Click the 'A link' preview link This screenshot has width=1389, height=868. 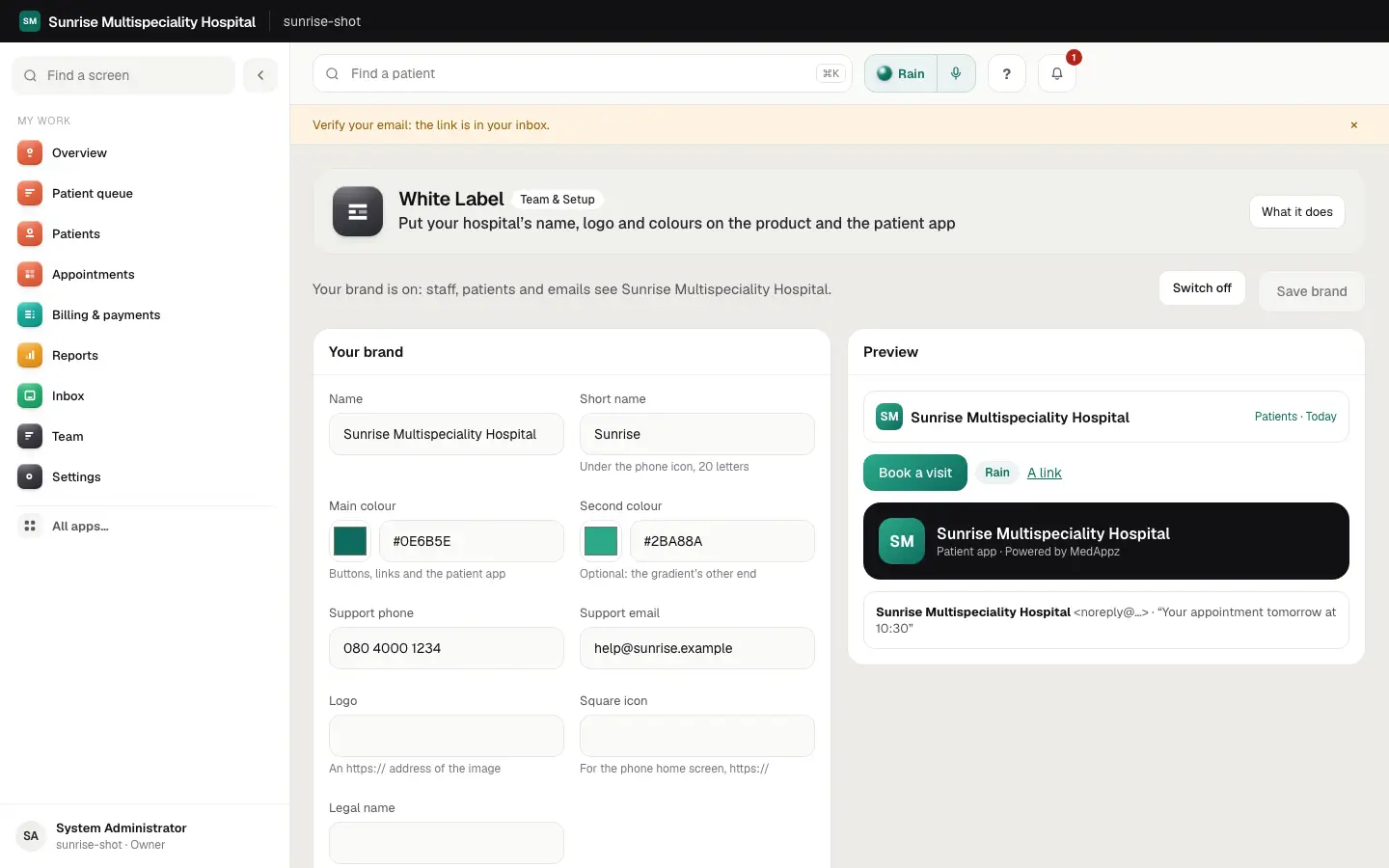1045,473
